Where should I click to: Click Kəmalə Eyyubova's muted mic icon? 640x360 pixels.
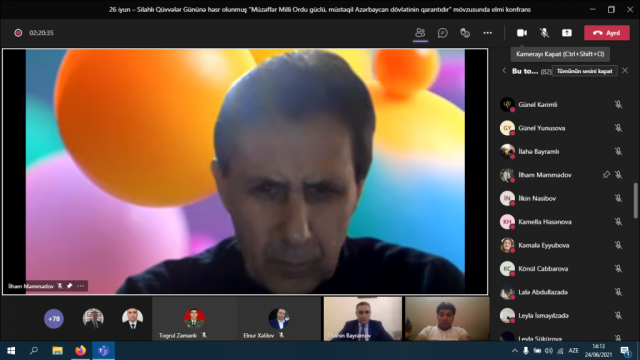[x=618, y=245]
